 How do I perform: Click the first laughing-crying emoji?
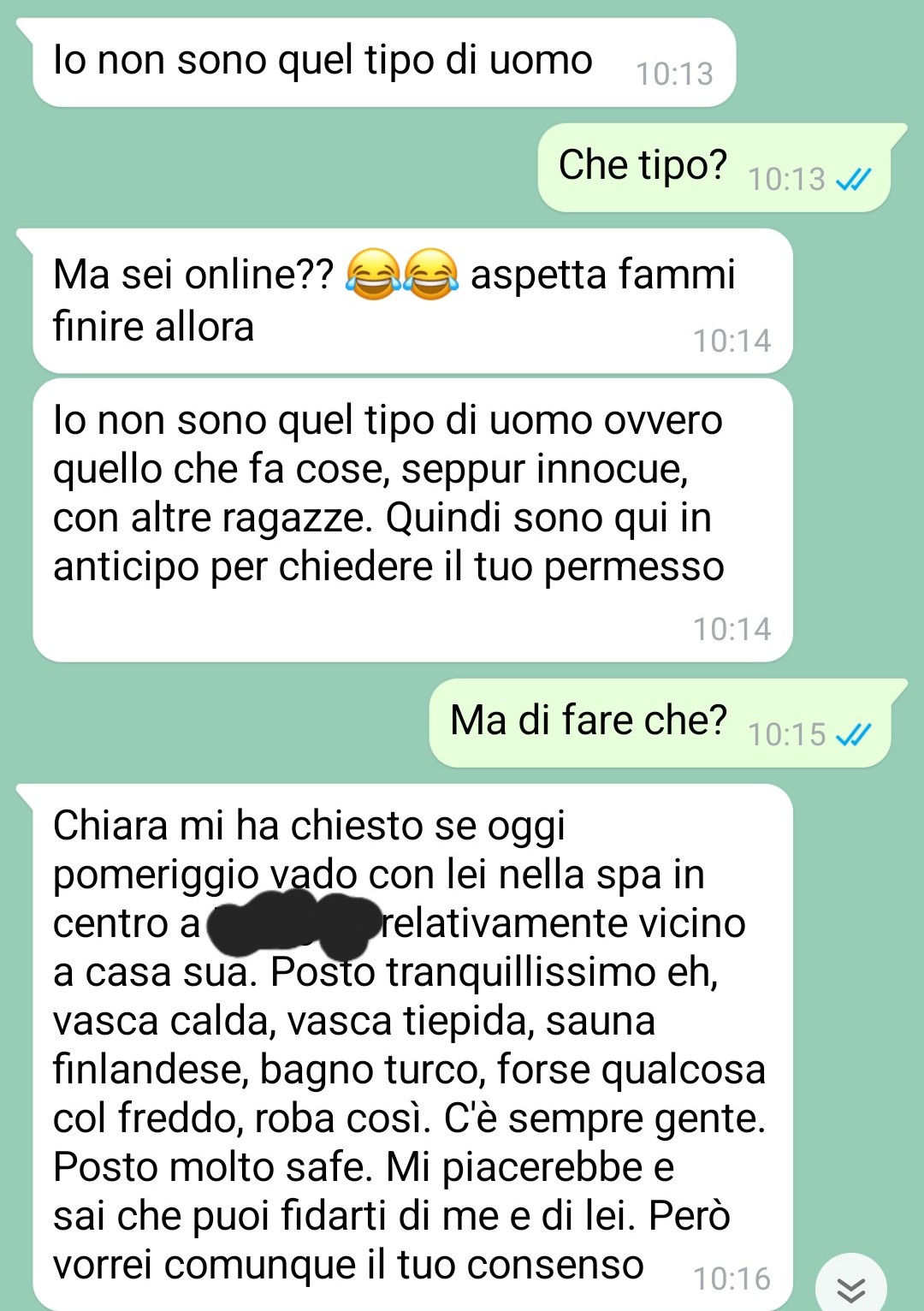tap(373, 274)
